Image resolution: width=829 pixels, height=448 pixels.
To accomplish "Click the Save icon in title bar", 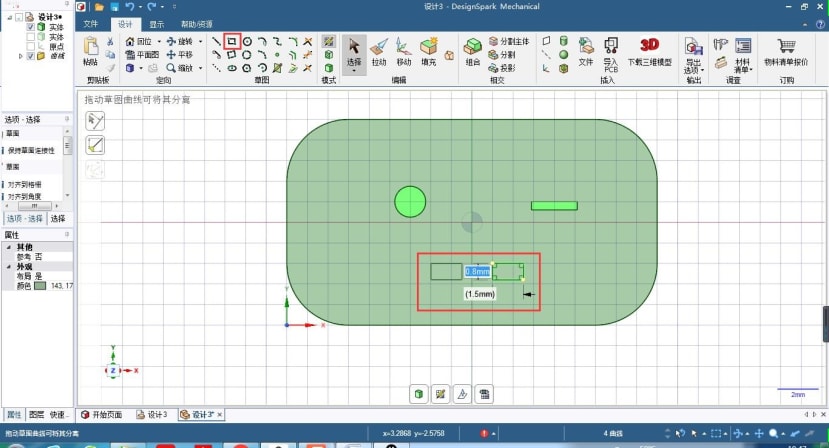I will pos(115,7).
